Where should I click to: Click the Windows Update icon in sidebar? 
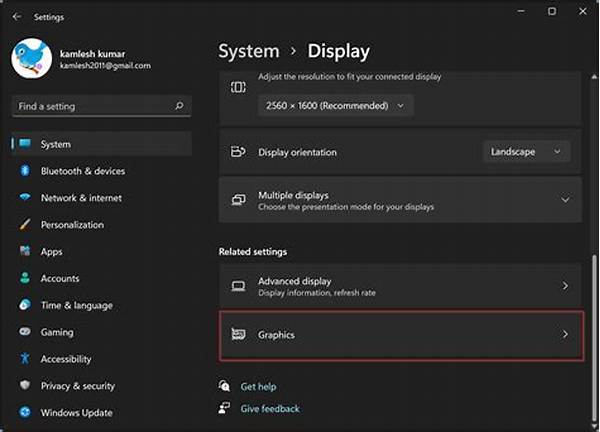(x=25, y=412)
